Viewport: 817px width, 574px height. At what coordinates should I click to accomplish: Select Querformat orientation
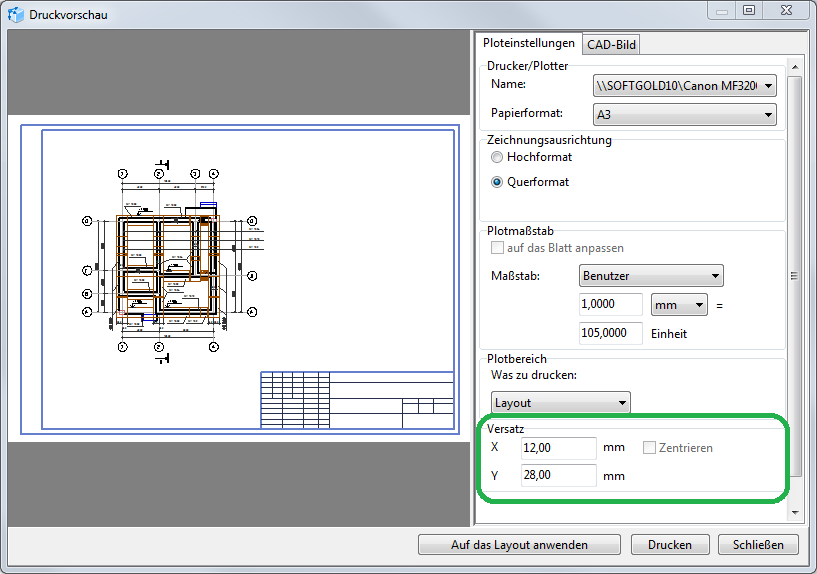pos(497,182)
